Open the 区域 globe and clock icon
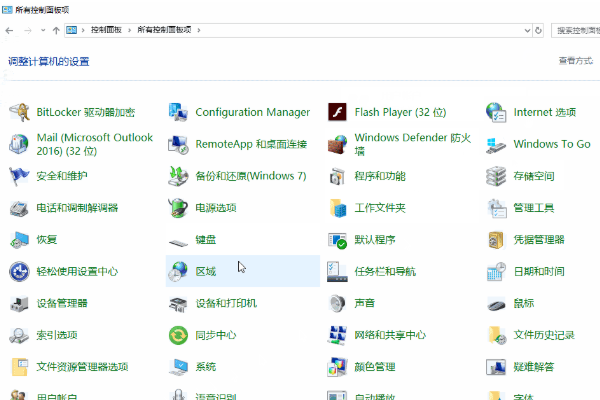Image resolution: width=600 pixels, height=400 pixels. 178,271
